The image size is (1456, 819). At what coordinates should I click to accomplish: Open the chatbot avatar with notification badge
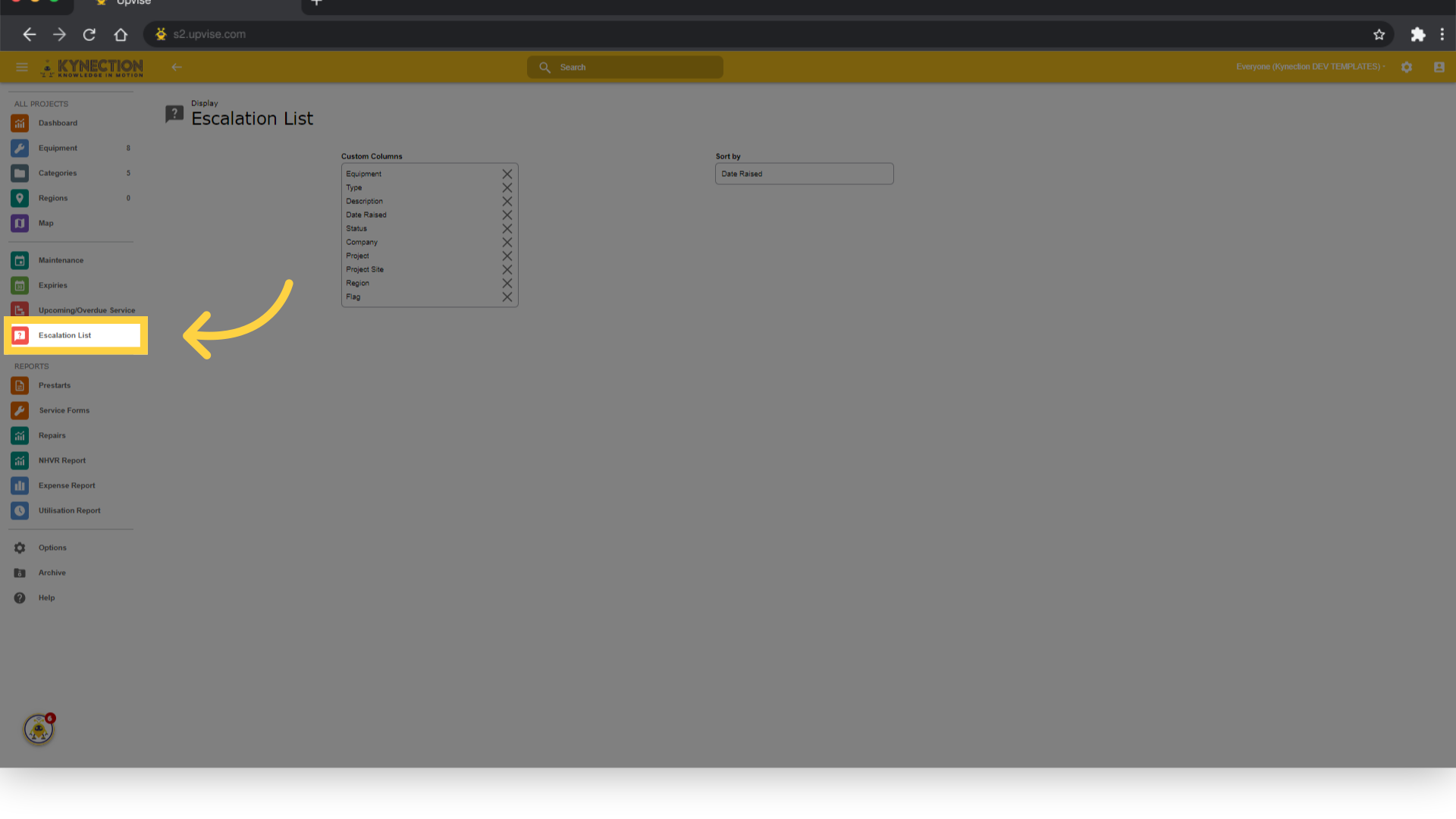39,729
